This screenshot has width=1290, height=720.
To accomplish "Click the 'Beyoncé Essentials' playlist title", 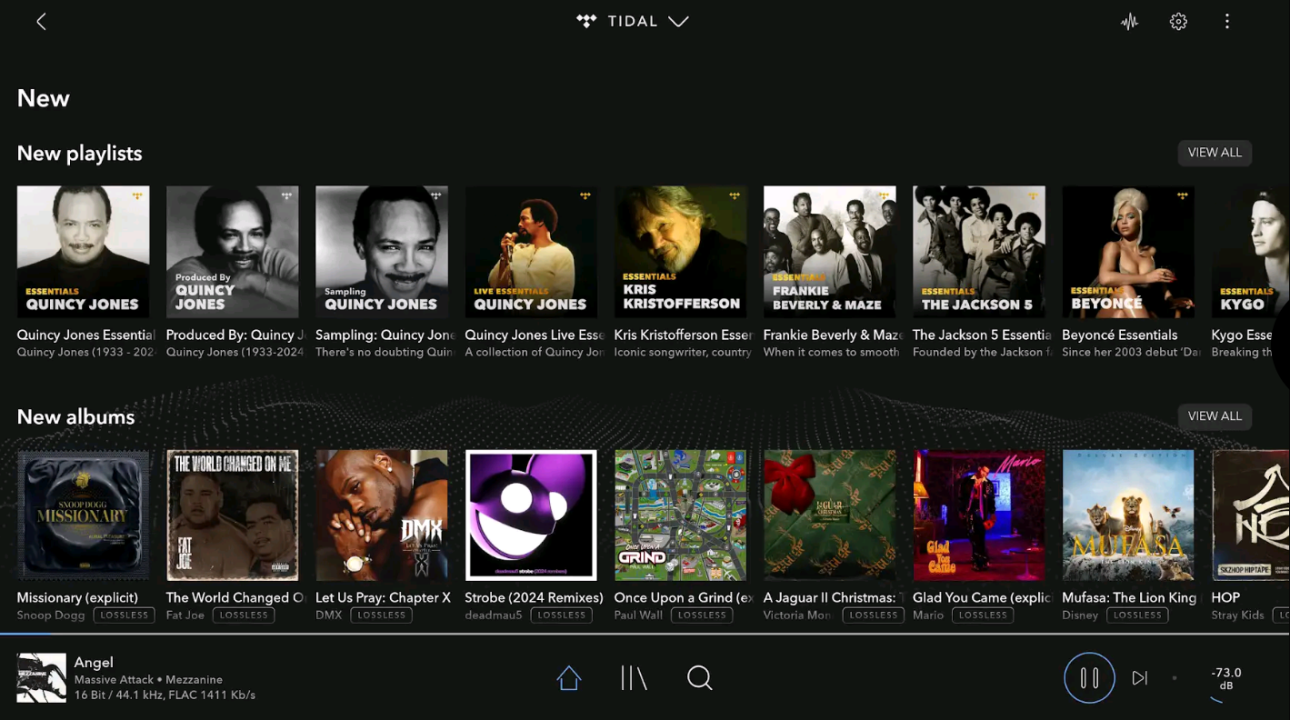I will click(1120, 335).
